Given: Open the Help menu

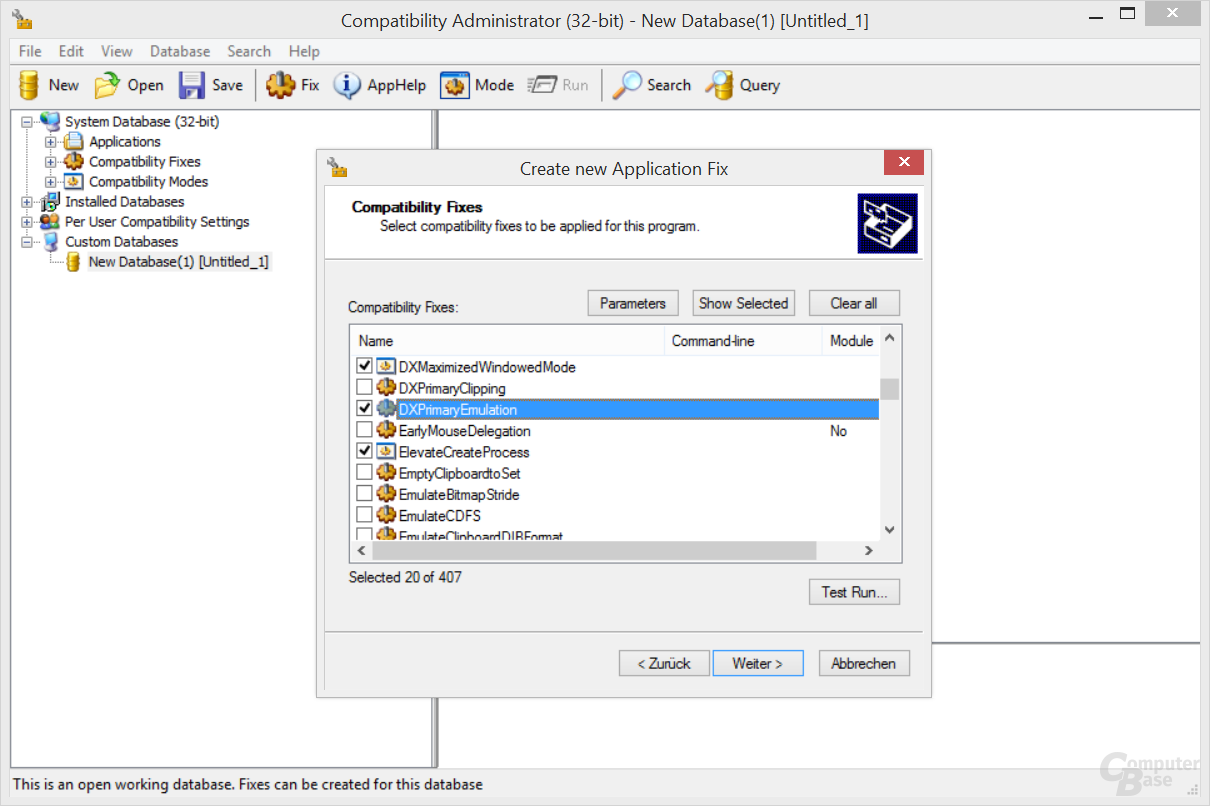Looking at the screenshot, I should coord(304,51).
